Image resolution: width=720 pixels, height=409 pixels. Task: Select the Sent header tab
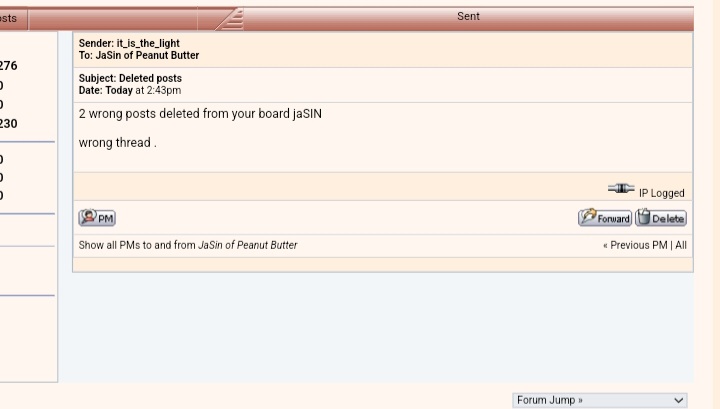point(468,17)
